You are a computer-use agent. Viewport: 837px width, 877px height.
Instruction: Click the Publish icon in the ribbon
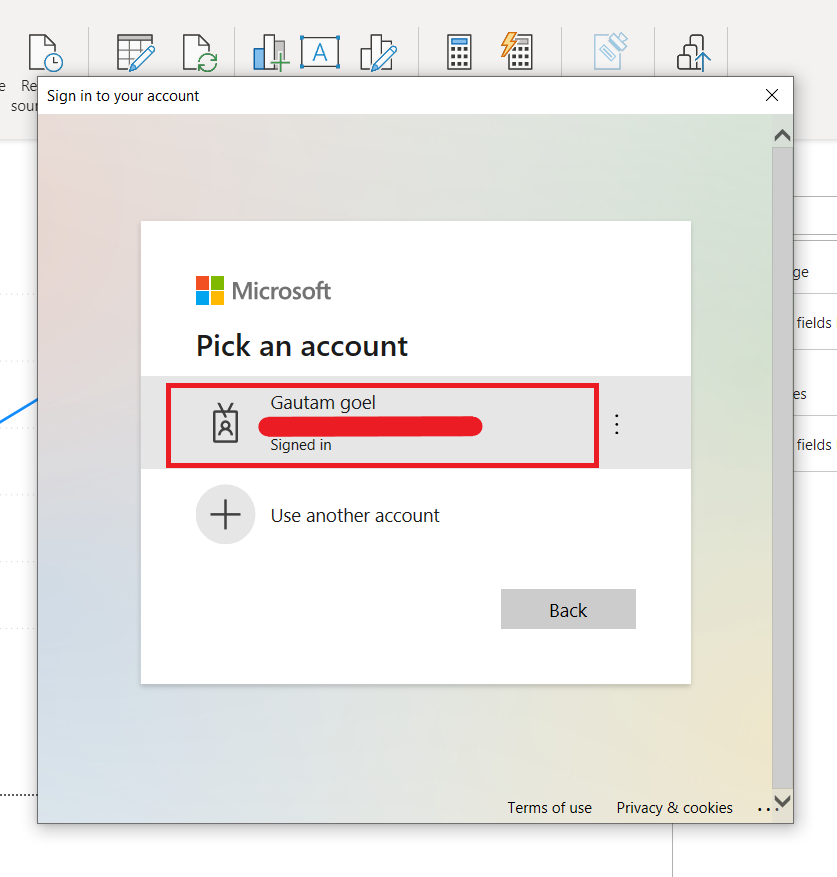(693, 53)
